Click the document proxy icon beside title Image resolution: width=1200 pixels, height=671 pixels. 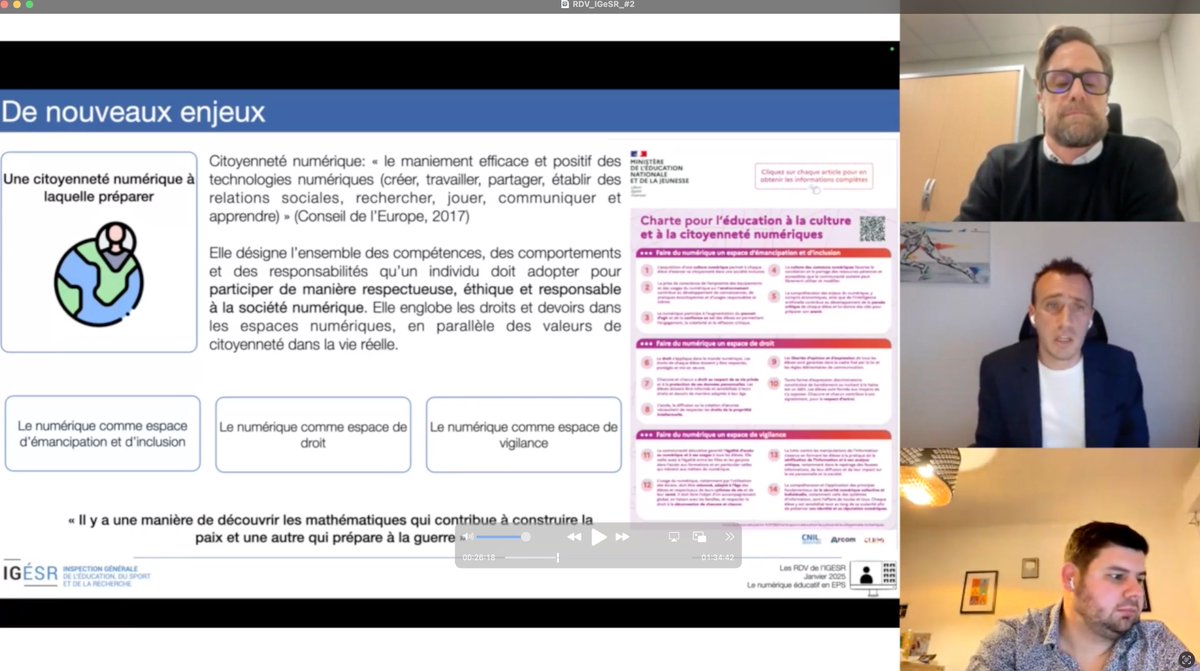(565, 5)
